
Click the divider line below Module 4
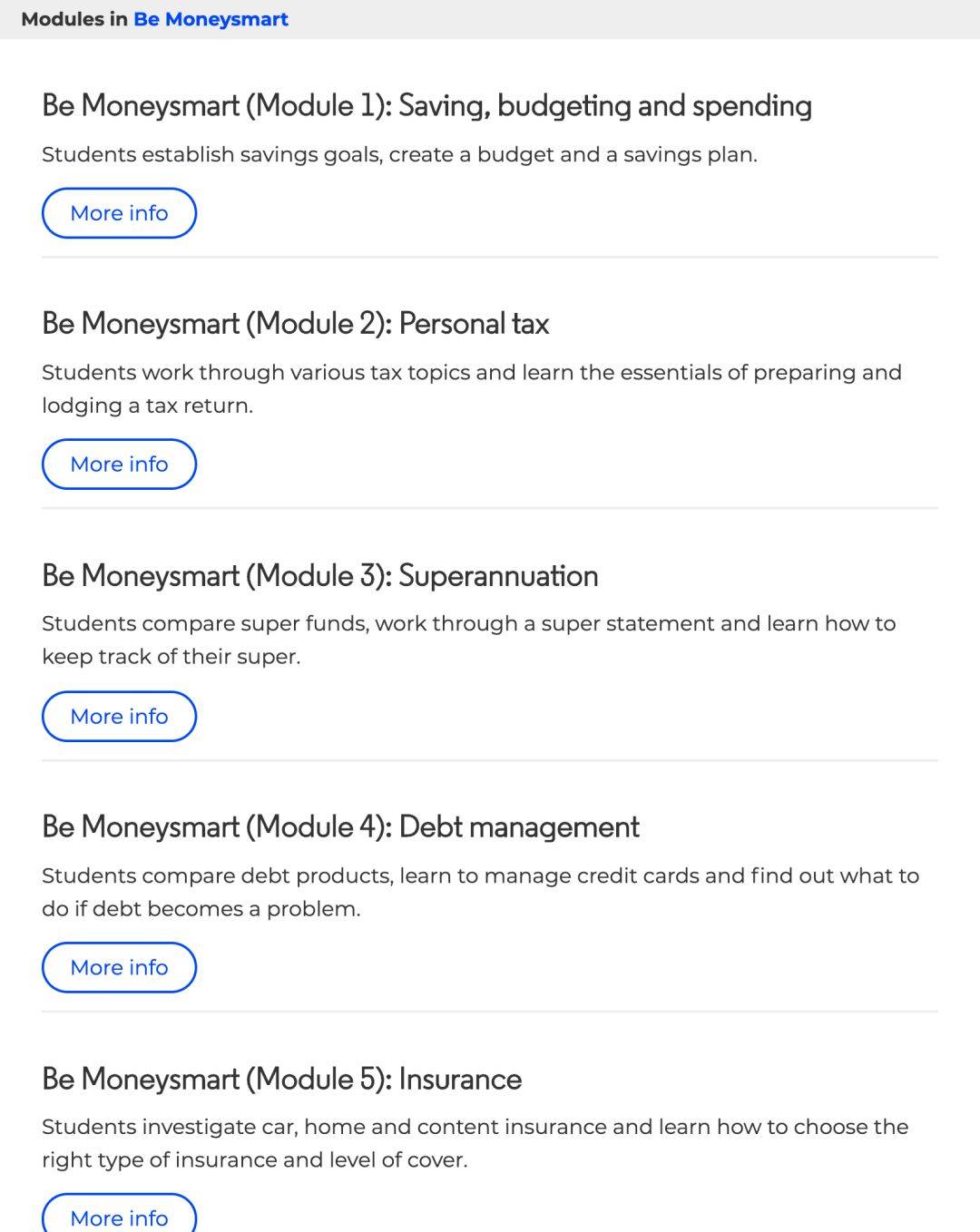(x=490, y=1012)
